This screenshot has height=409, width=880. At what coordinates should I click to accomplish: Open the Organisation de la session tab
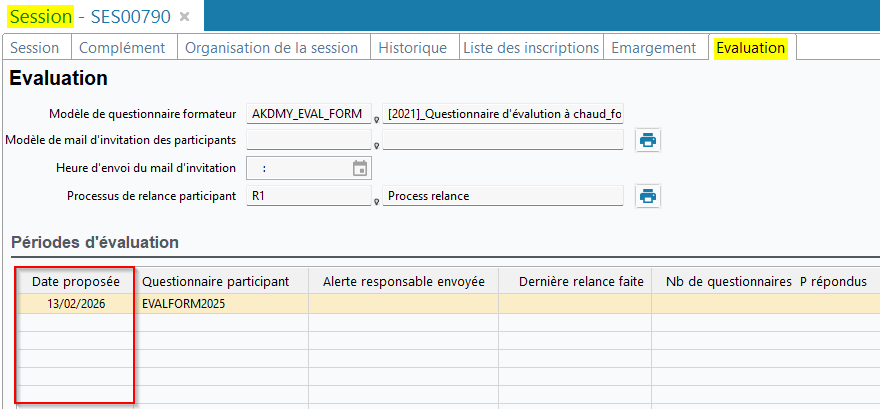click(271, 48)
